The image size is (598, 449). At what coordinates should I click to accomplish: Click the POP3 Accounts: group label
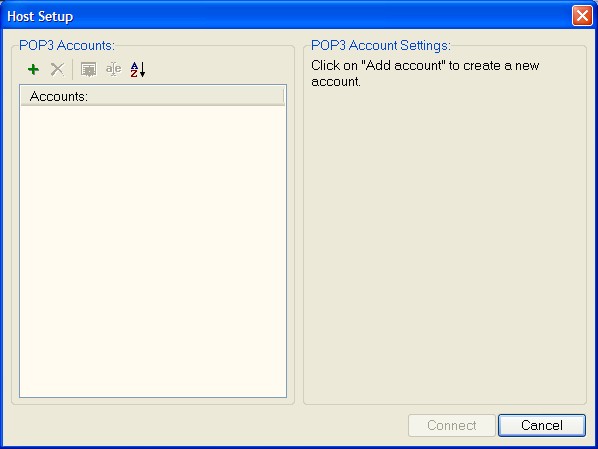67,45
